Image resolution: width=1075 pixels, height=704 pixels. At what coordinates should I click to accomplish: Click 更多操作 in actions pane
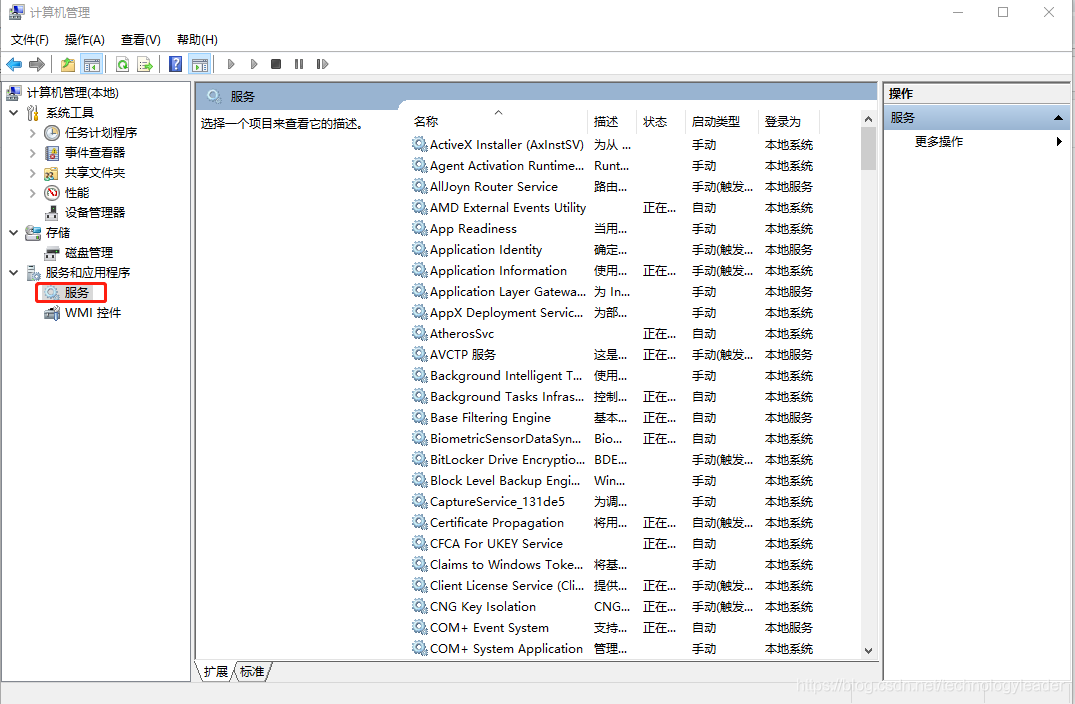pyautogui.click(x=939, y=141)
